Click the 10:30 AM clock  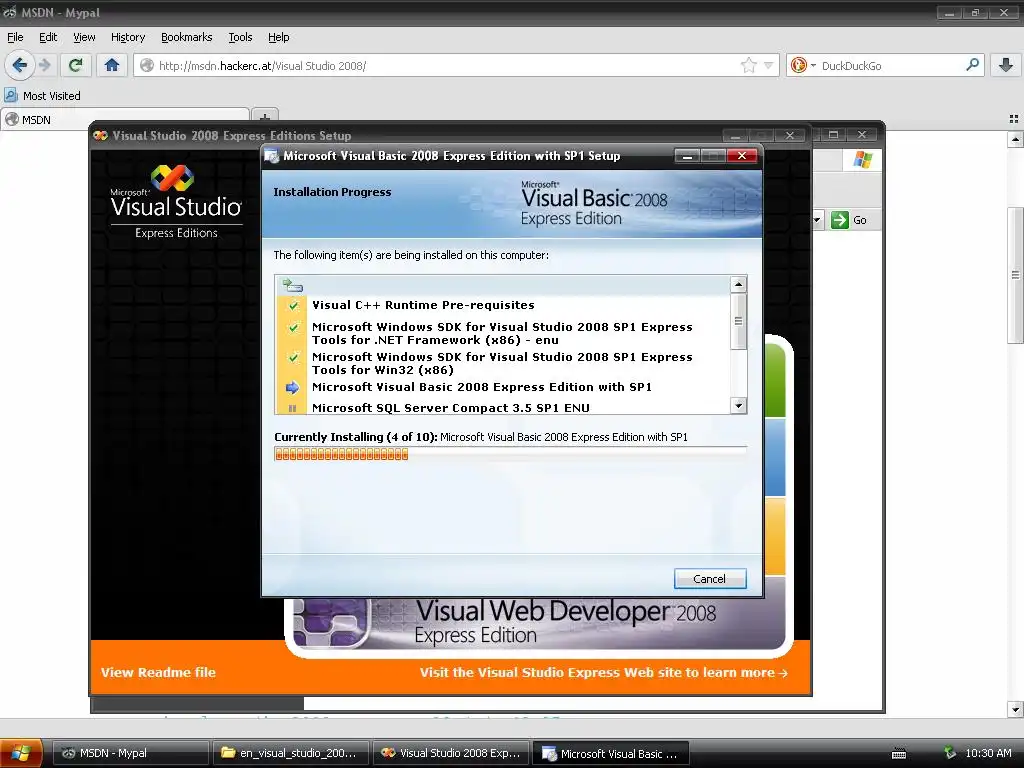point(988,753)
